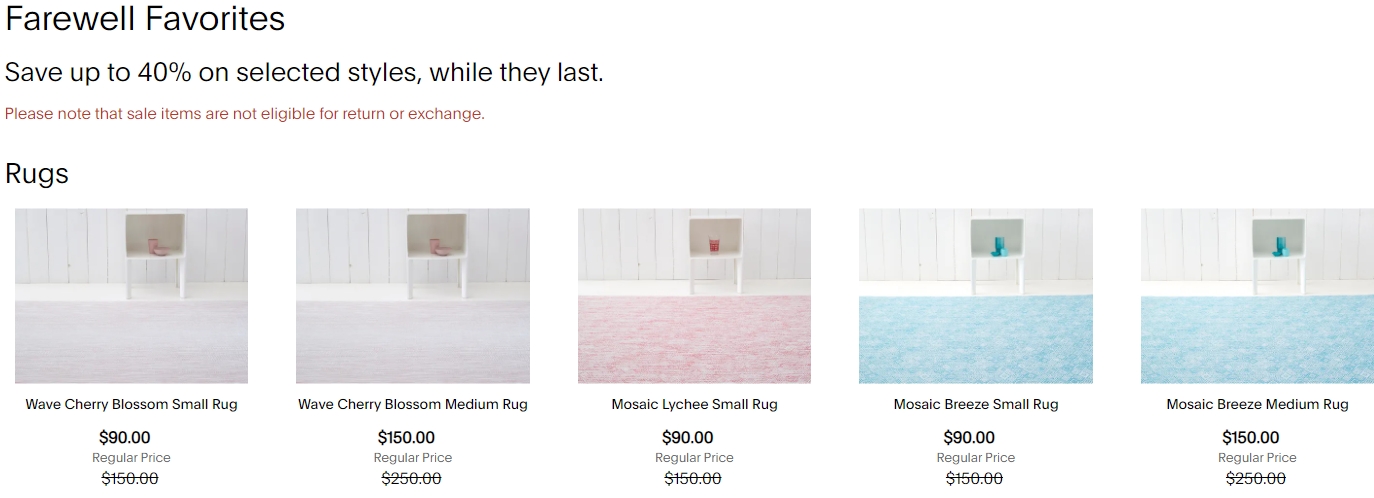
Task: Click struck-through $250.00 under Mosaic Breeze Medium
Action: 1256,479
